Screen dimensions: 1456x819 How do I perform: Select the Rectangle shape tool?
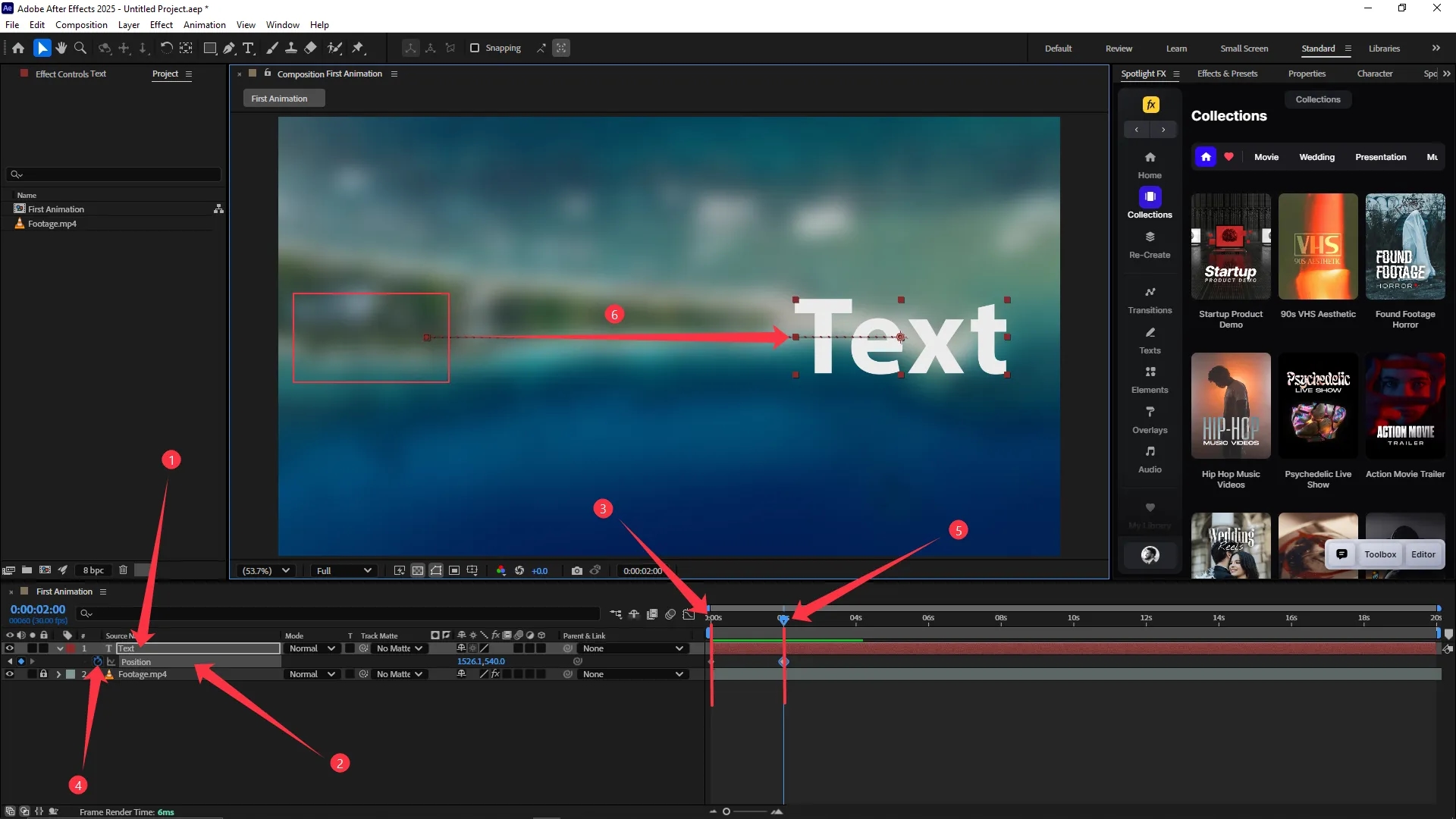click(x=210, y=48)
